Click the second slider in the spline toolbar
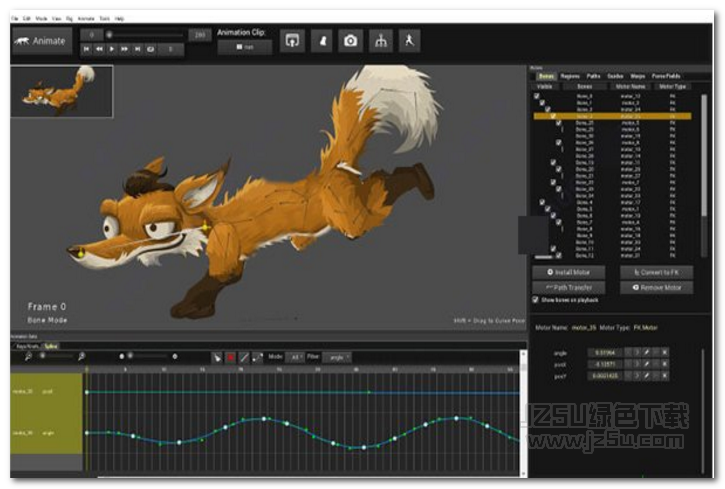The image size is (725, 489). [x=148, y=356]
